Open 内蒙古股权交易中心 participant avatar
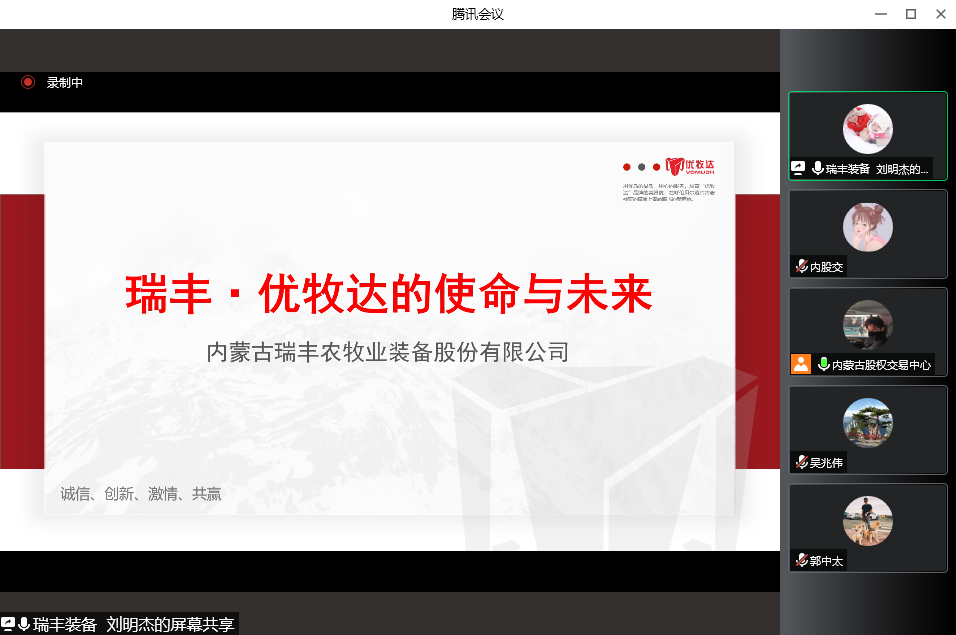The height and width of the screenshot is (635, 956). click(x=868, y=325)
